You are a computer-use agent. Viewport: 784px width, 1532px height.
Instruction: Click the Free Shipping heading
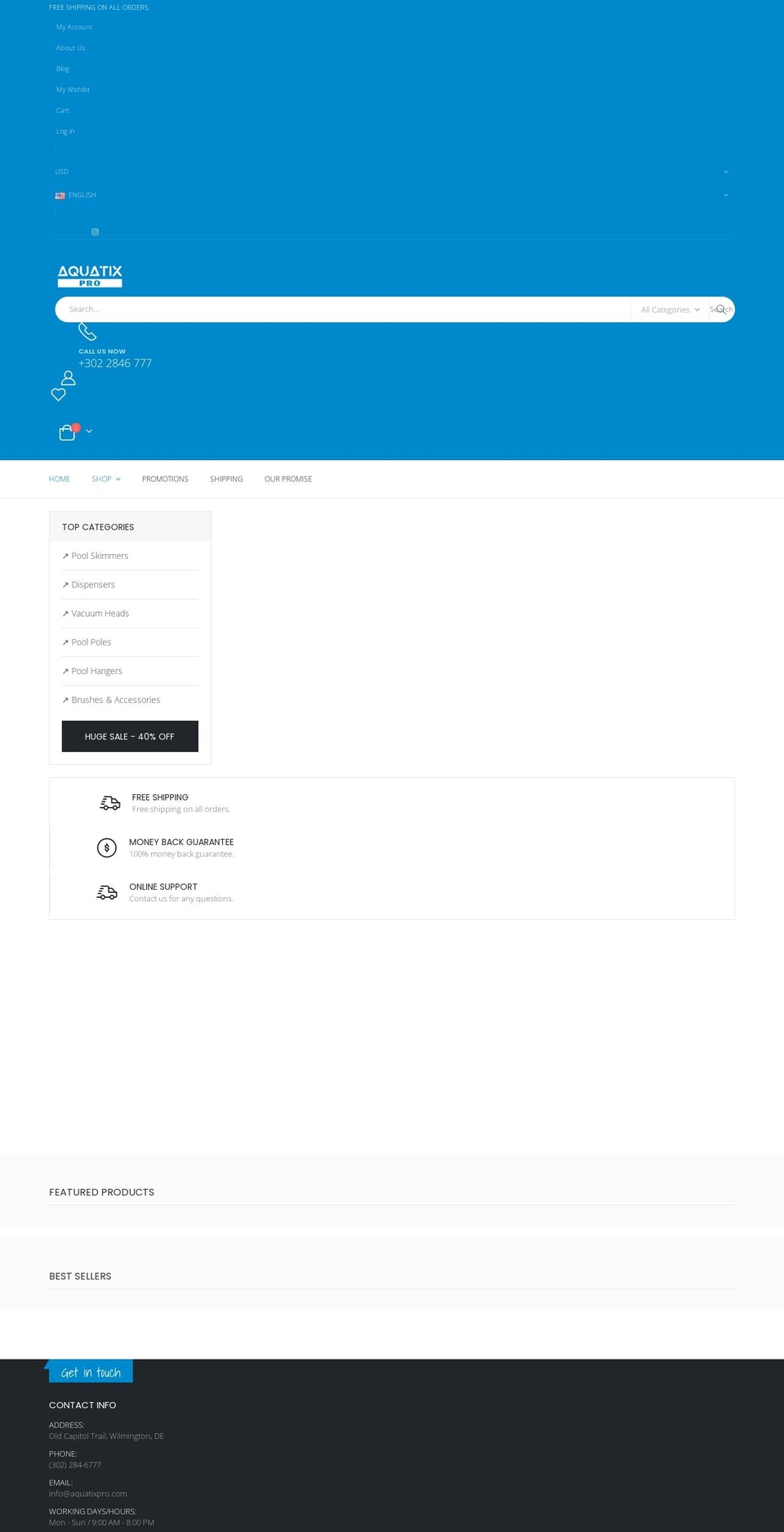coord(160,797)
